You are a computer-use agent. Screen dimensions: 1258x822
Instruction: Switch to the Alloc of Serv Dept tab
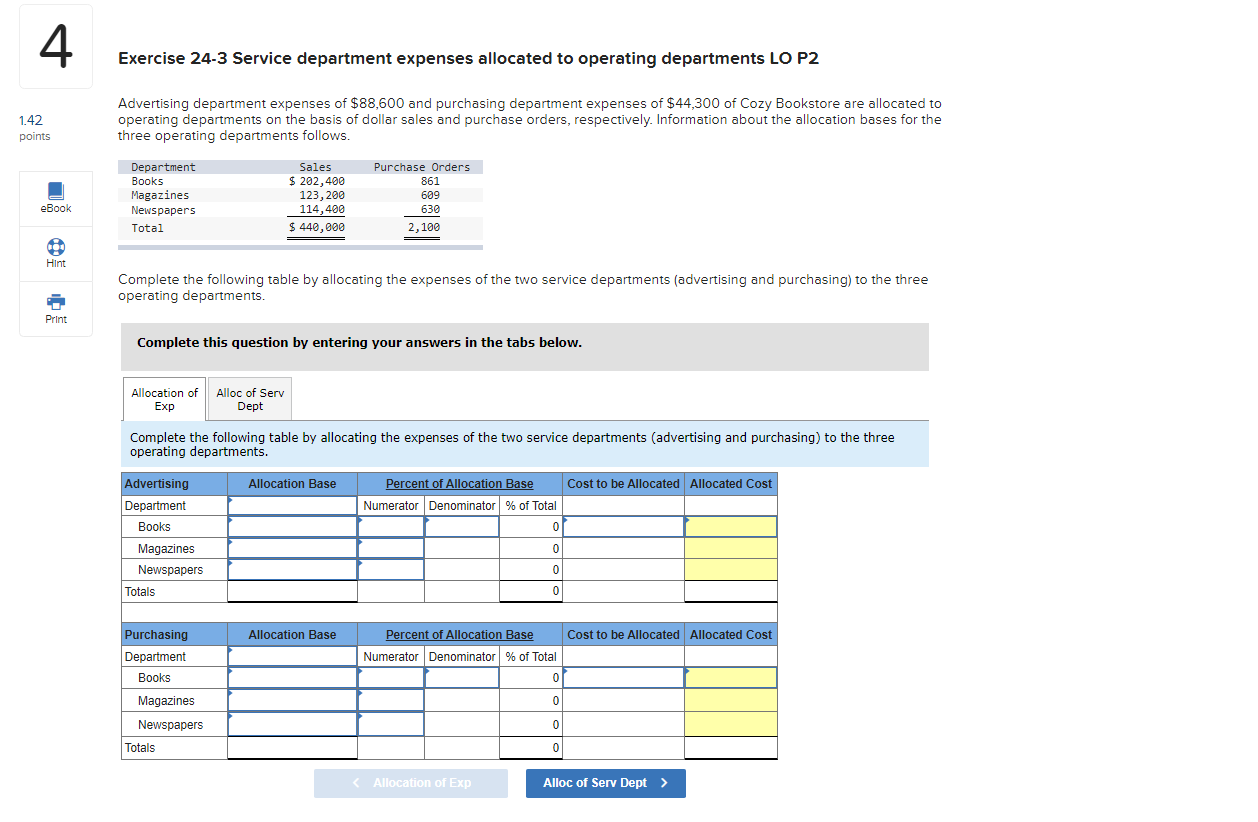pyautogui.click(x=250, y=399)
